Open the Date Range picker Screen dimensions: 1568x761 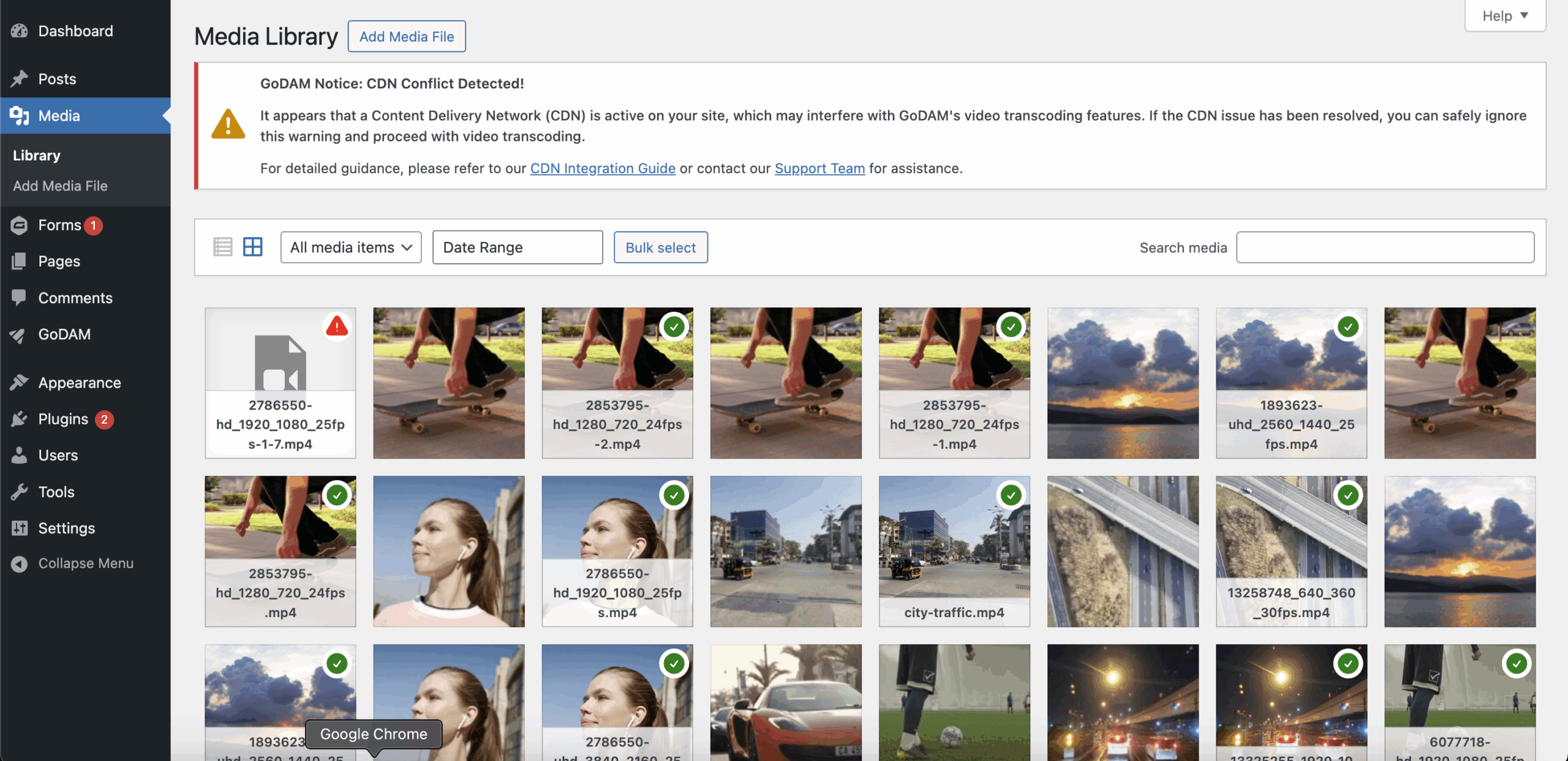[x=517, y=247]
